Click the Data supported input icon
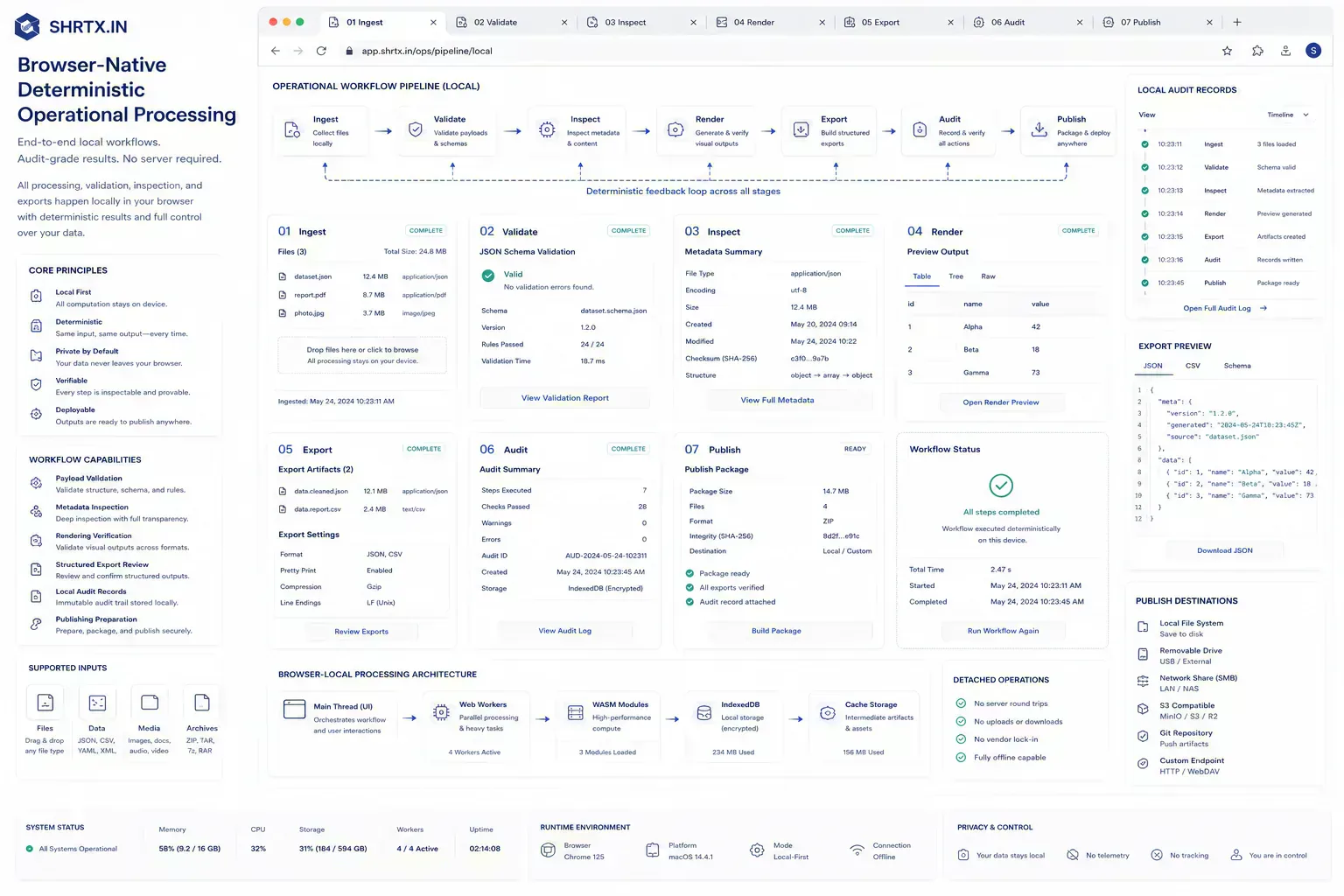 pyautogui.click(x=97, y=702)
